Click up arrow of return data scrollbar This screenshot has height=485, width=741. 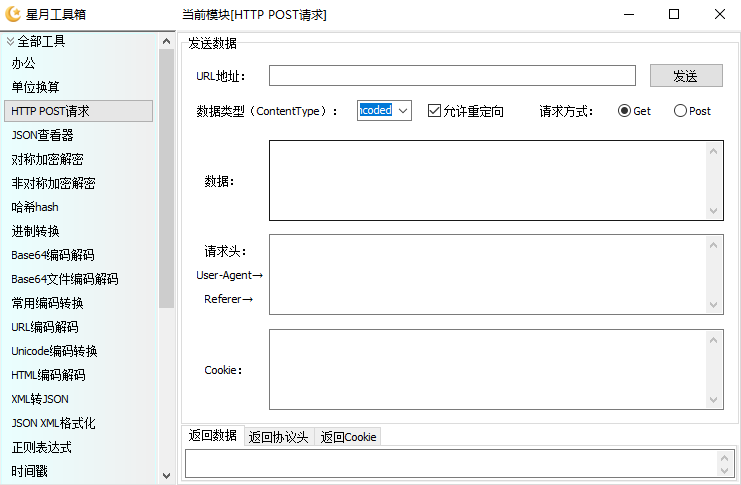pos(724,458)
